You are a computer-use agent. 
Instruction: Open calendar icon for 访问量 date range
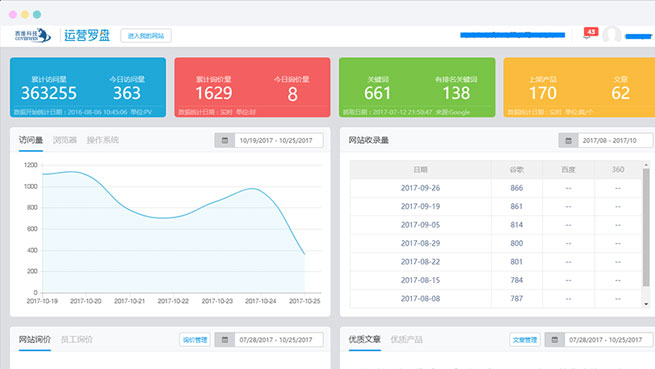[x=225, y=140]
